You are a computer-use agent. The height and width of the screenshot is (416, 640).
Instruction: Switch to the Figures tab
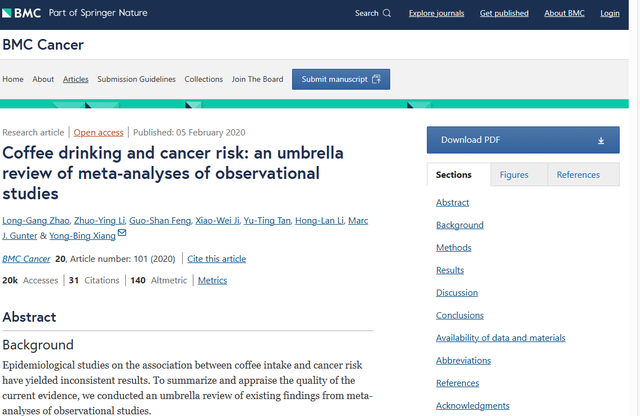[x=514, y=175]
